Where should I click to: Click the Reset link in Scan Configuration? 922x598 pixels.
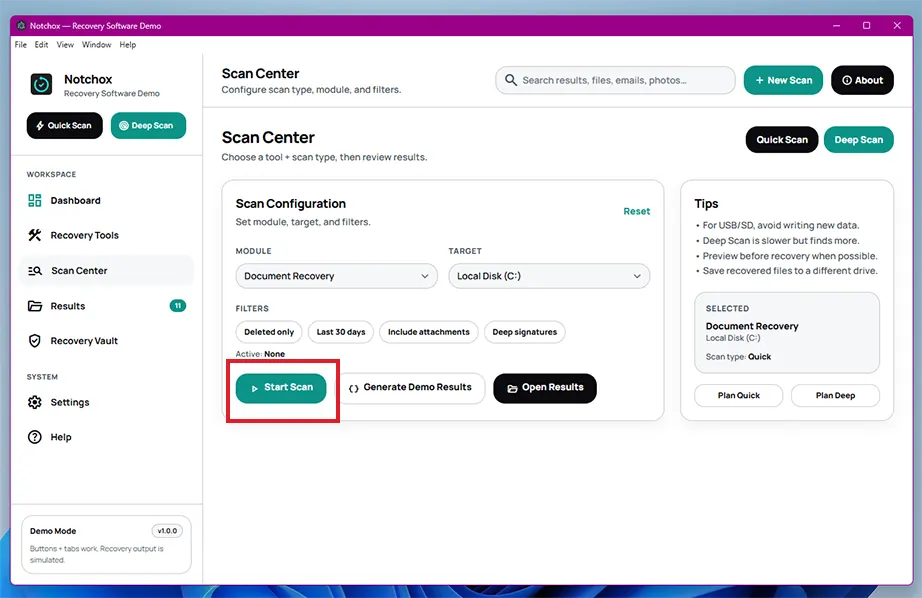pos(637,211)
